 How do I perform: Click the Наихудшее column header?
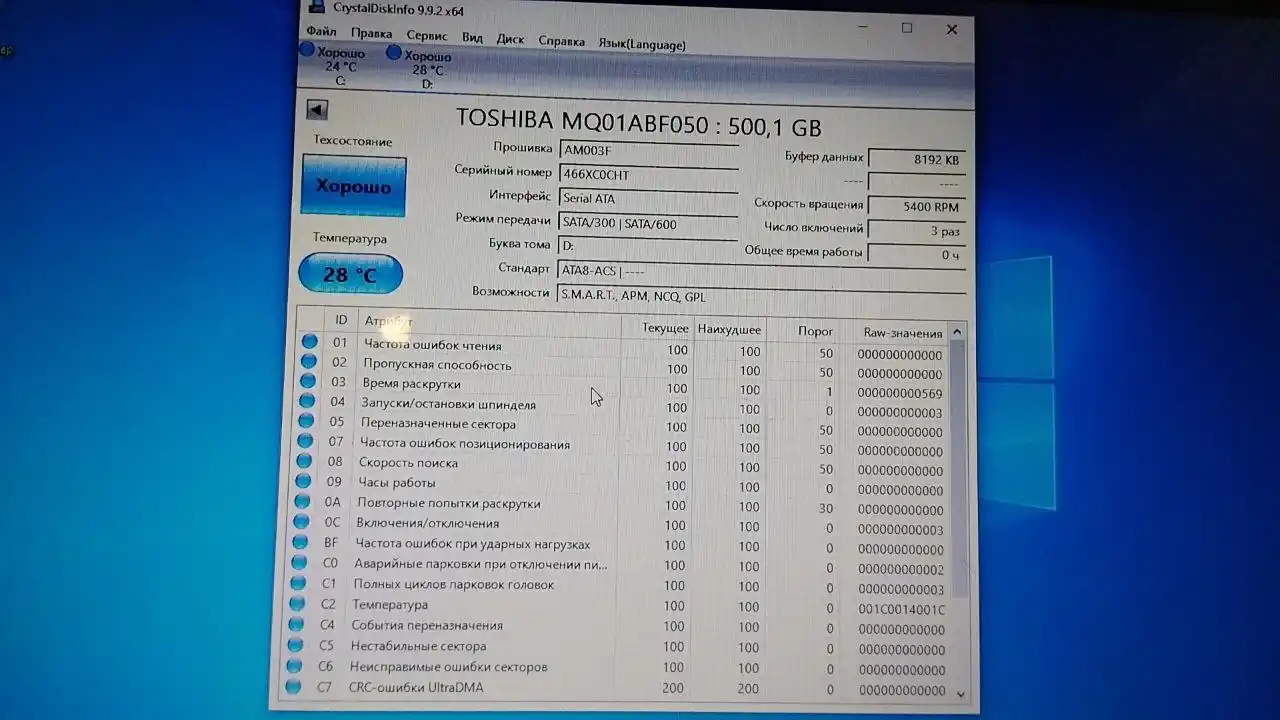[x=729, y=330]
